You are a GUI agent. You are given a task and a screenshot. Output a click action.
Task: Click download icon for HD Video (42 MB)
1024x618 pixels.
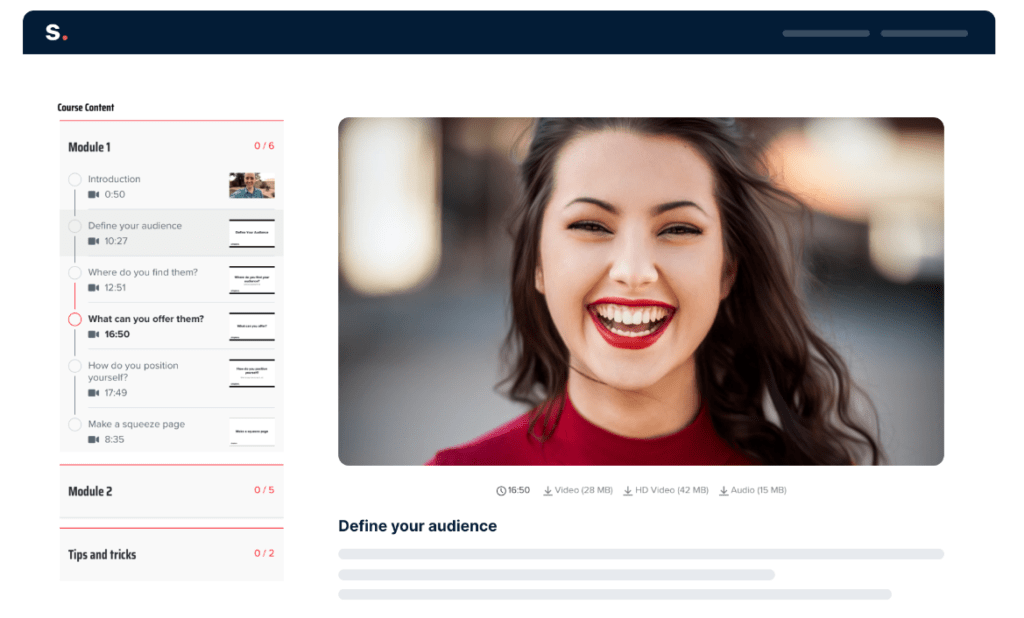coord(628,491)
